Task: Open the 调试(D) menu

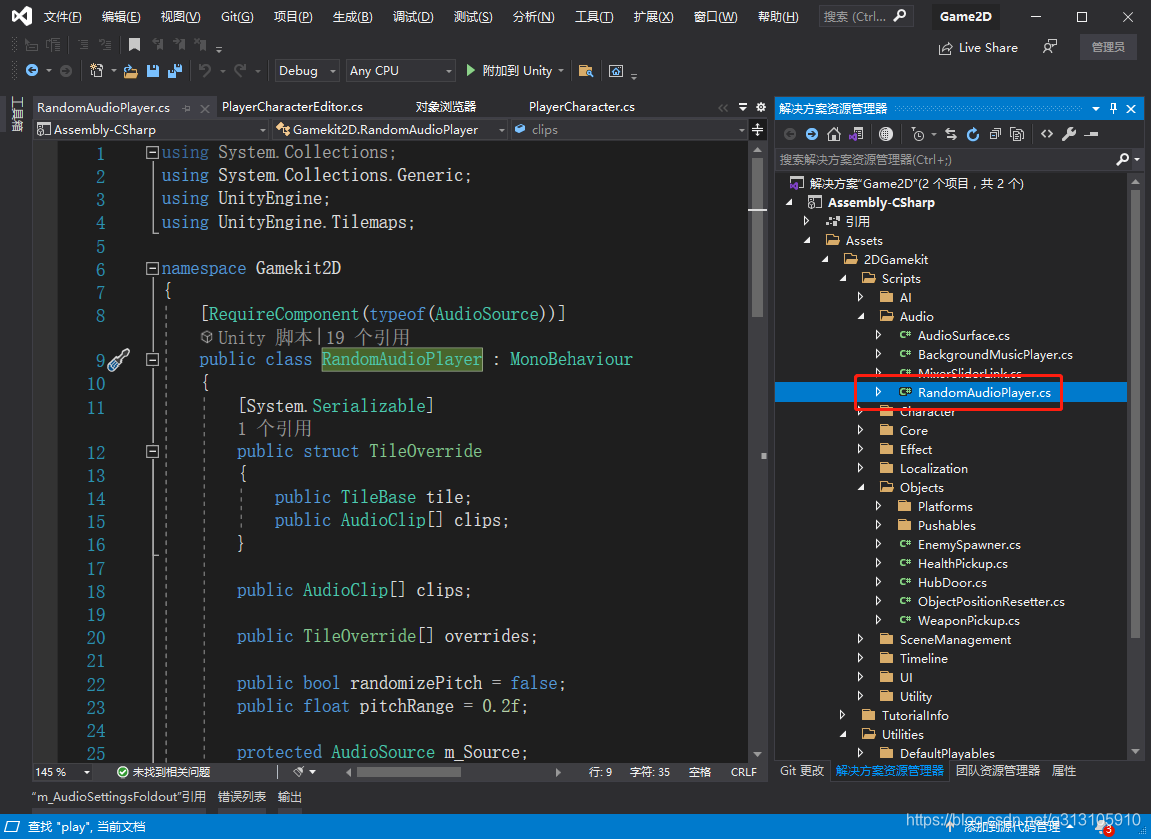Action: click(x=413, y=16)
